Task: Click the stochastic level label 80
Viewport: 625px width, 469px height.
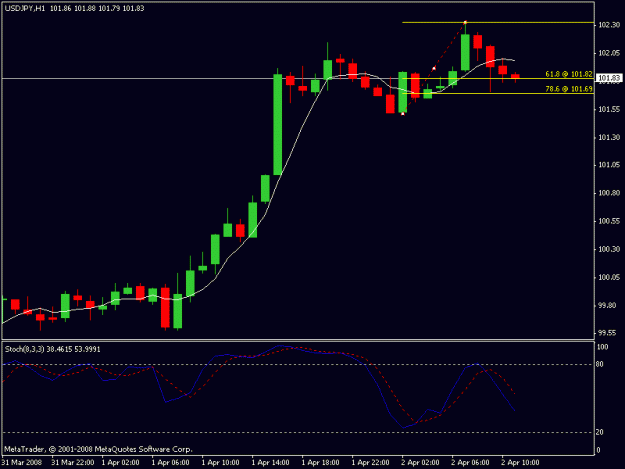Action: [x=599, y=364]
